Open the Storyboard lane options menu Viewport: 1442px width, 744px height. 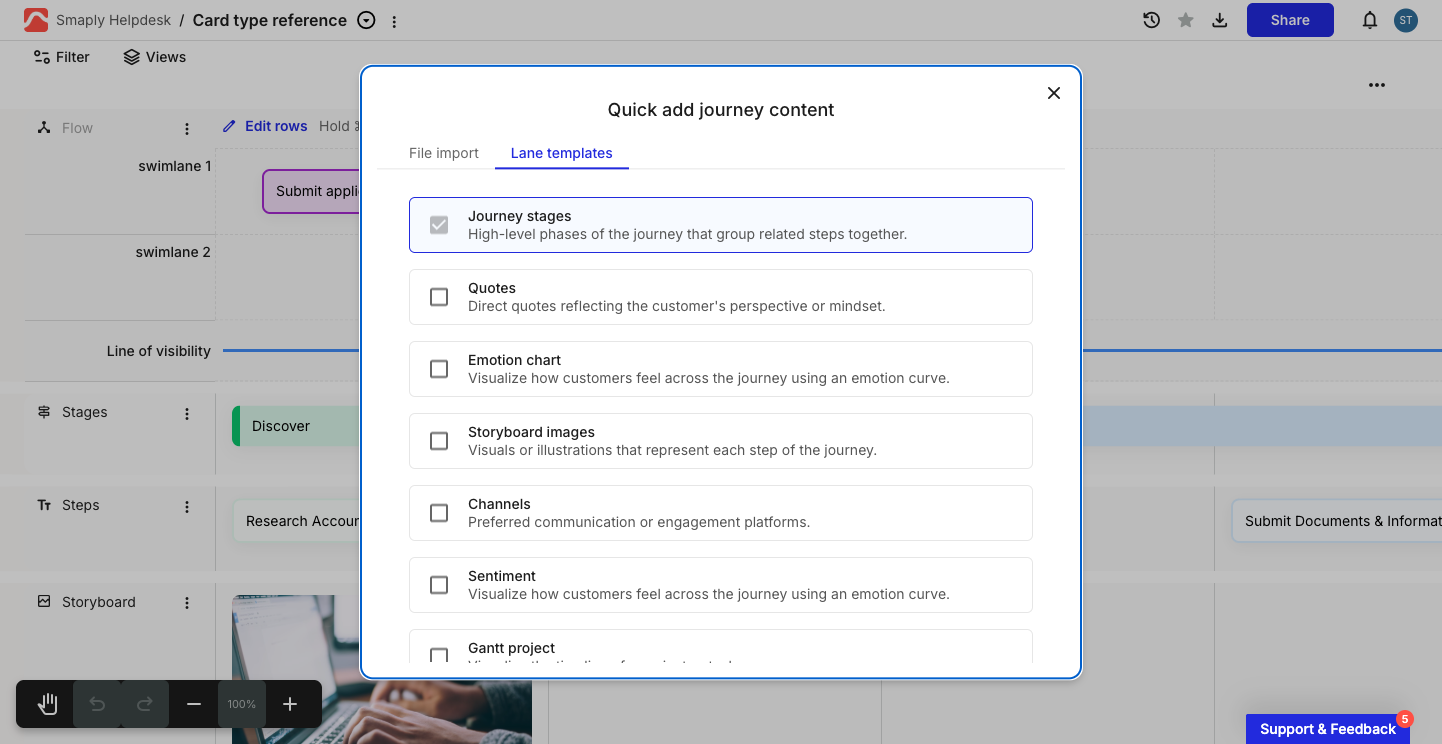pos(187,603)
